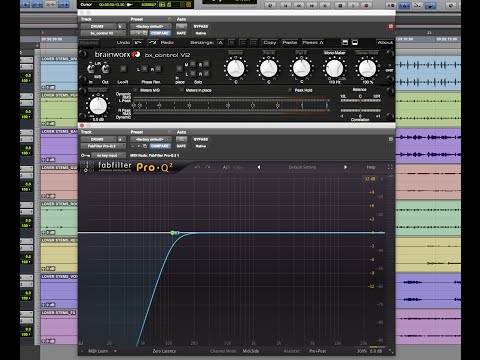Toggle full screen mode in Pro-Q 2
The image size is (480, 360).
[x=390, y=167]
